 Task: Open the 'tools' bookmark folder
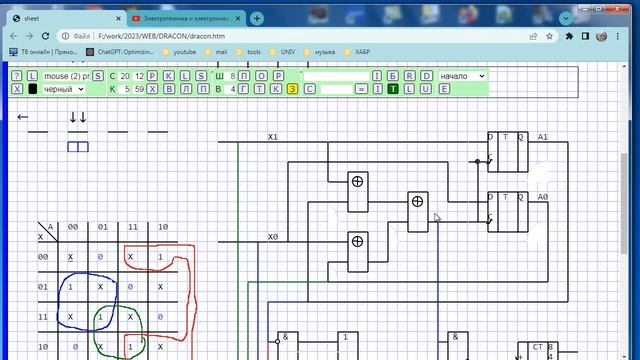click(x=248, y=52)
